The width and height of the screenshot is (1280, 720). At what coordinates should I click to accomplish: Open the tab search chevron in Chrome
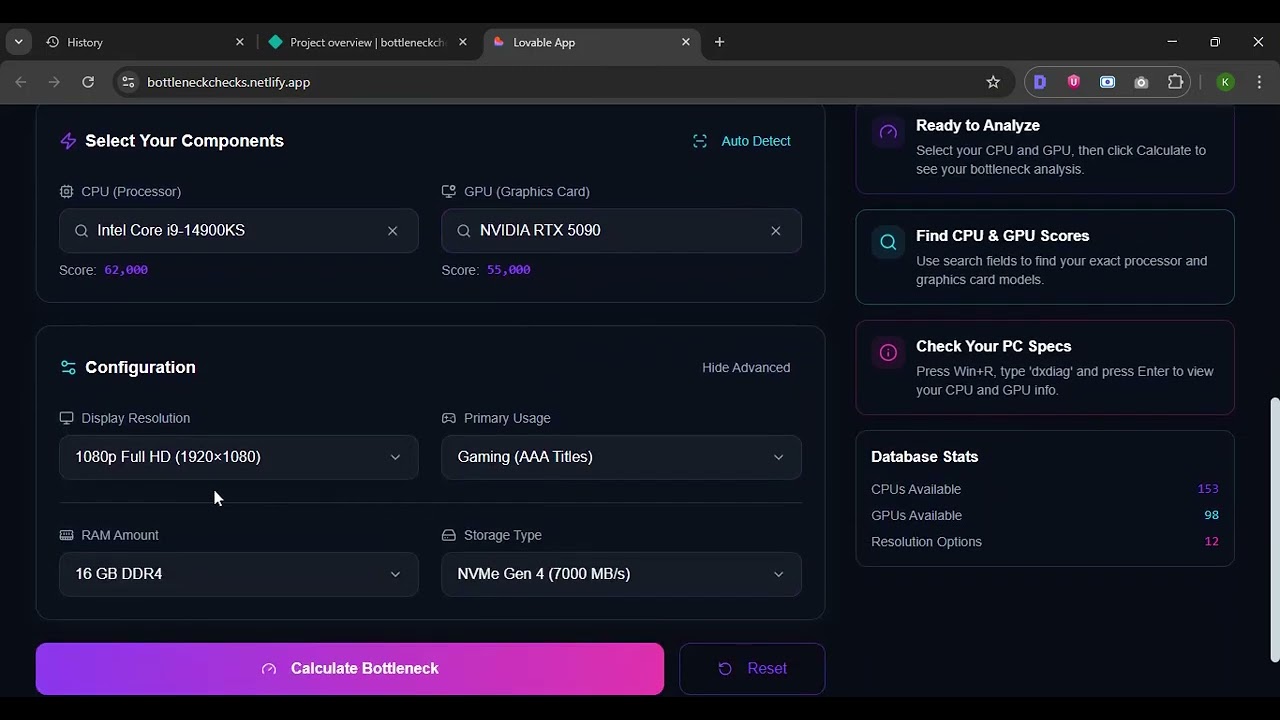point(18,42)
